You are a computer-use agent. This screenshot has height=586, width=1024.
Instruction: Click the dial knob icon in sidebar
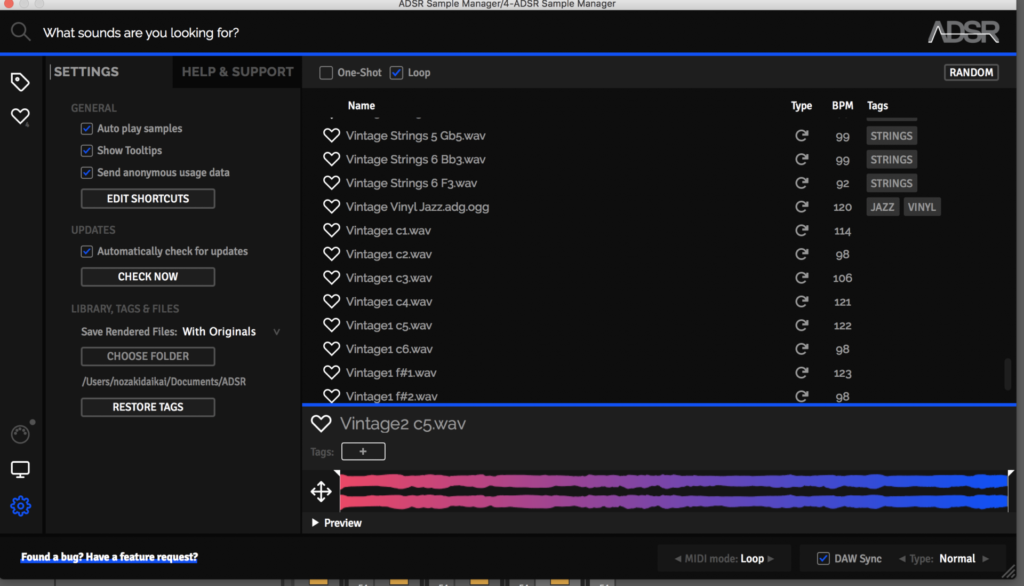pyautogui.click(x=20, y=434)
